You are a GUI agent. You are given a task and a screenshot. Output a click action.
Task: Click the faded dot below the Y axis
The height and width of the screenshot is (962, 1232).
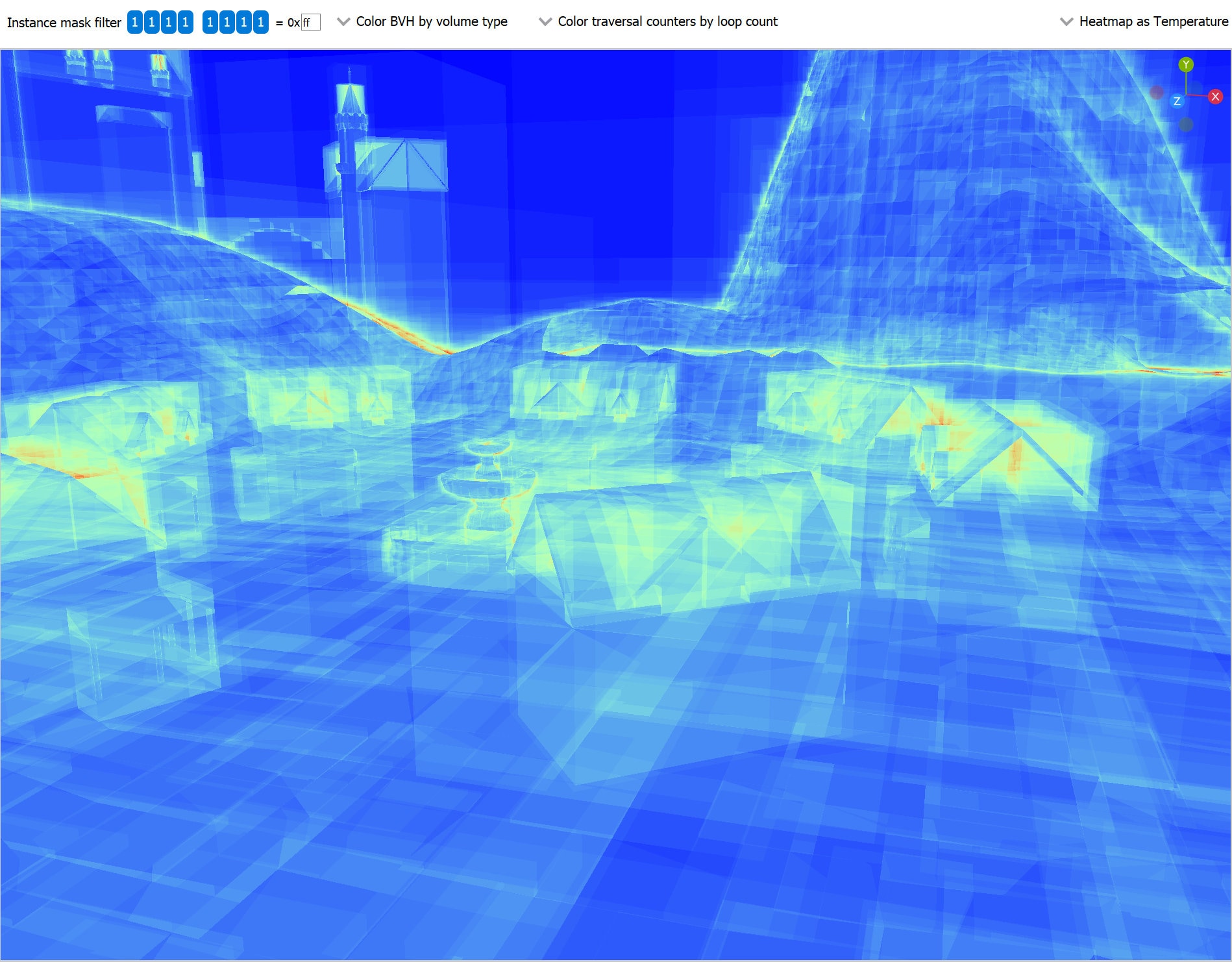pyautogui.click(x=1186, y=124)
